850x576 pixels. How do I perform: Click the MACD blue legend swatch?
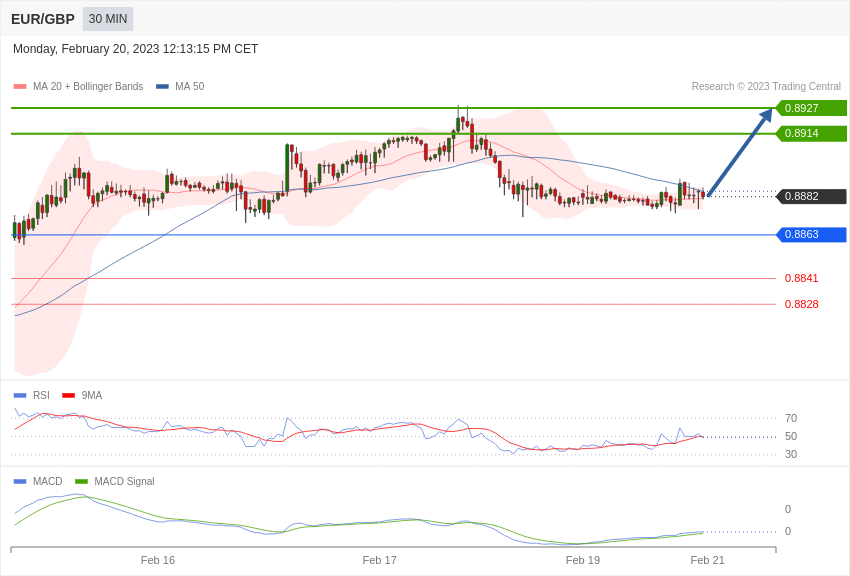(x=20, y=481)
